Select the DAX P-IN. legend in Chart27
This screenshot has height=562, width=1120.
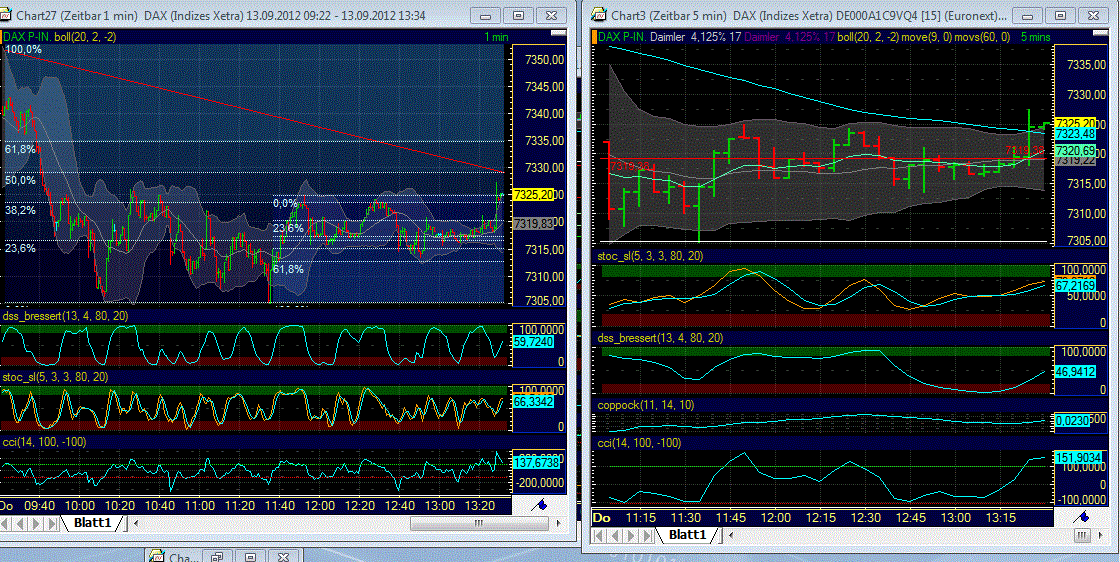pyautogui.click(x=26, y=36)
